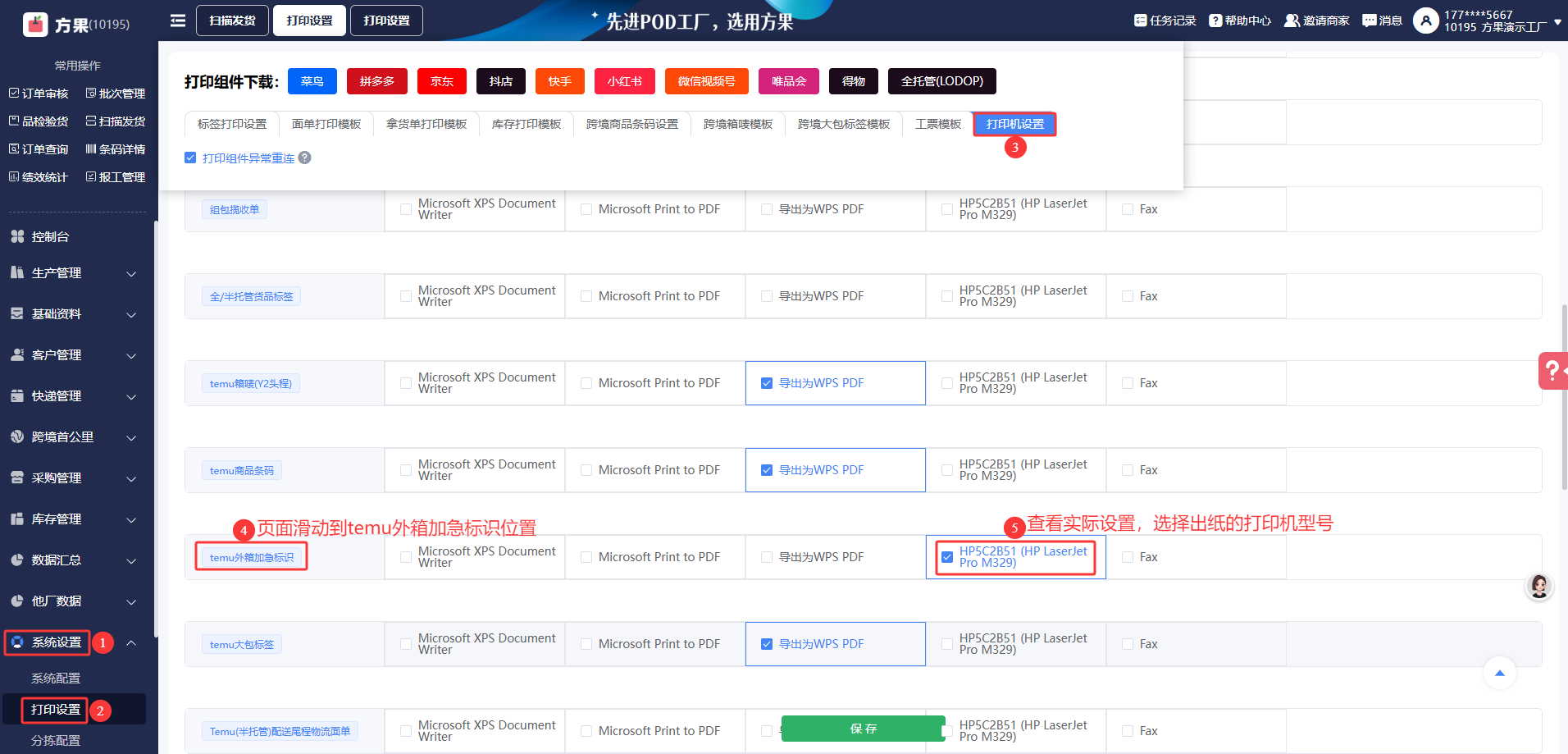1568x754 pixels.
Task: Click the 绩效统计 shortcut icon
Action: [14, 177]
